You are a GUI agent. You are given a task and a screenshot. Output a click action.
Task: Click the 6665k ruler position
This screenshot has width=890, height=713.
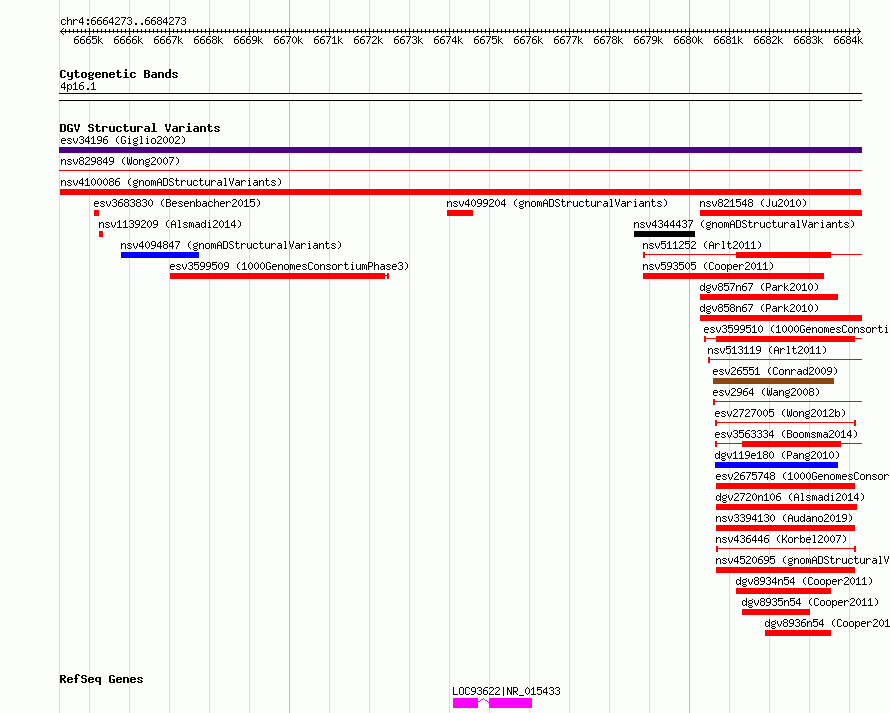(x=88, y=40)
